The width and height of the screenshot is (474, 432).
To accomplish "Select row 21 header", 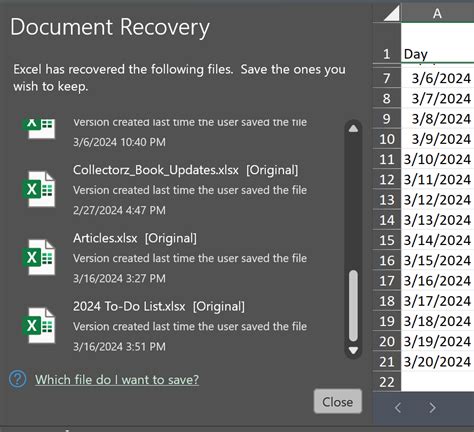I will [387, 362].
